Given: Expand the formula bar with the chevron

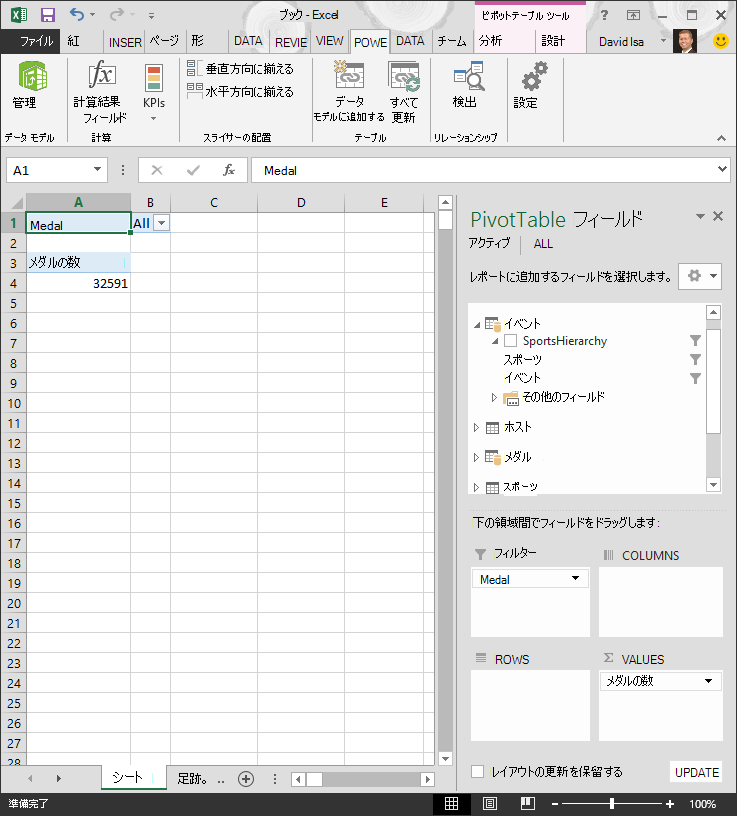Looking at the screenshot, I should click(722, 169).
